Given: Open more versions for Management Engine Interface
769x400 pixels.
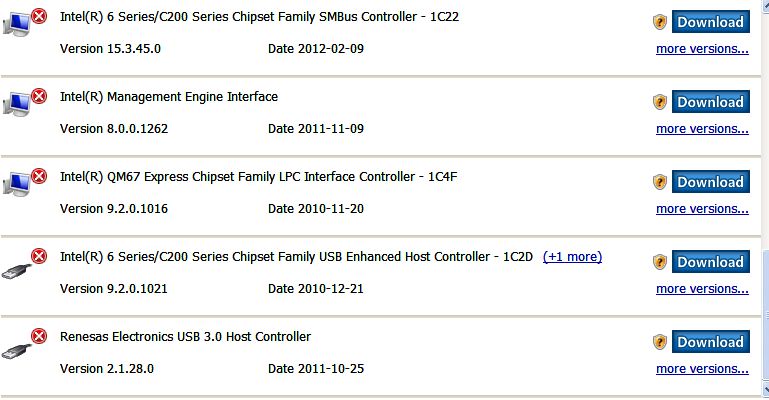Looking at the screenshot, I should (x=702, y=129).
